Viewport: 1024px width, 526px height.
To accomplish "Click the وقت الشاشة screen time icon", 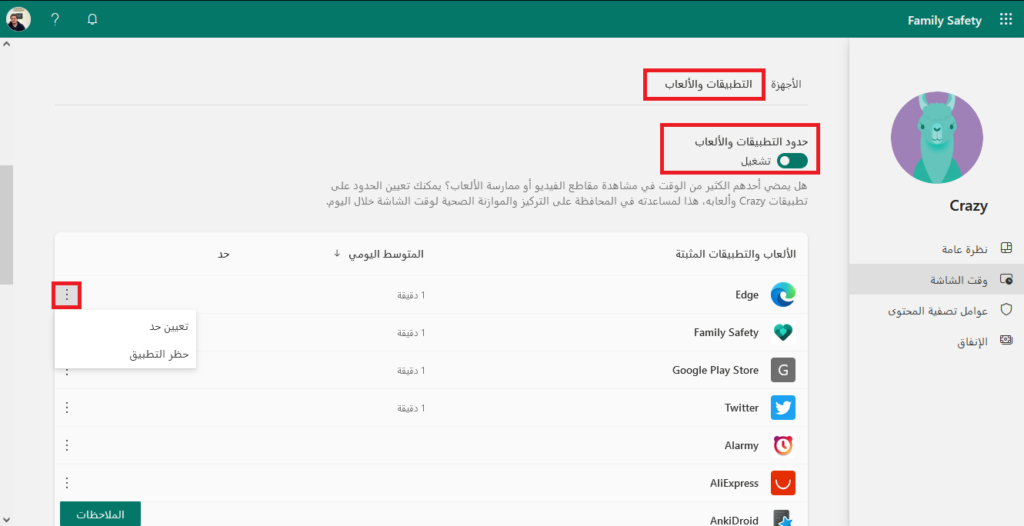I will pyautogui.click(x=1006, y=280).
